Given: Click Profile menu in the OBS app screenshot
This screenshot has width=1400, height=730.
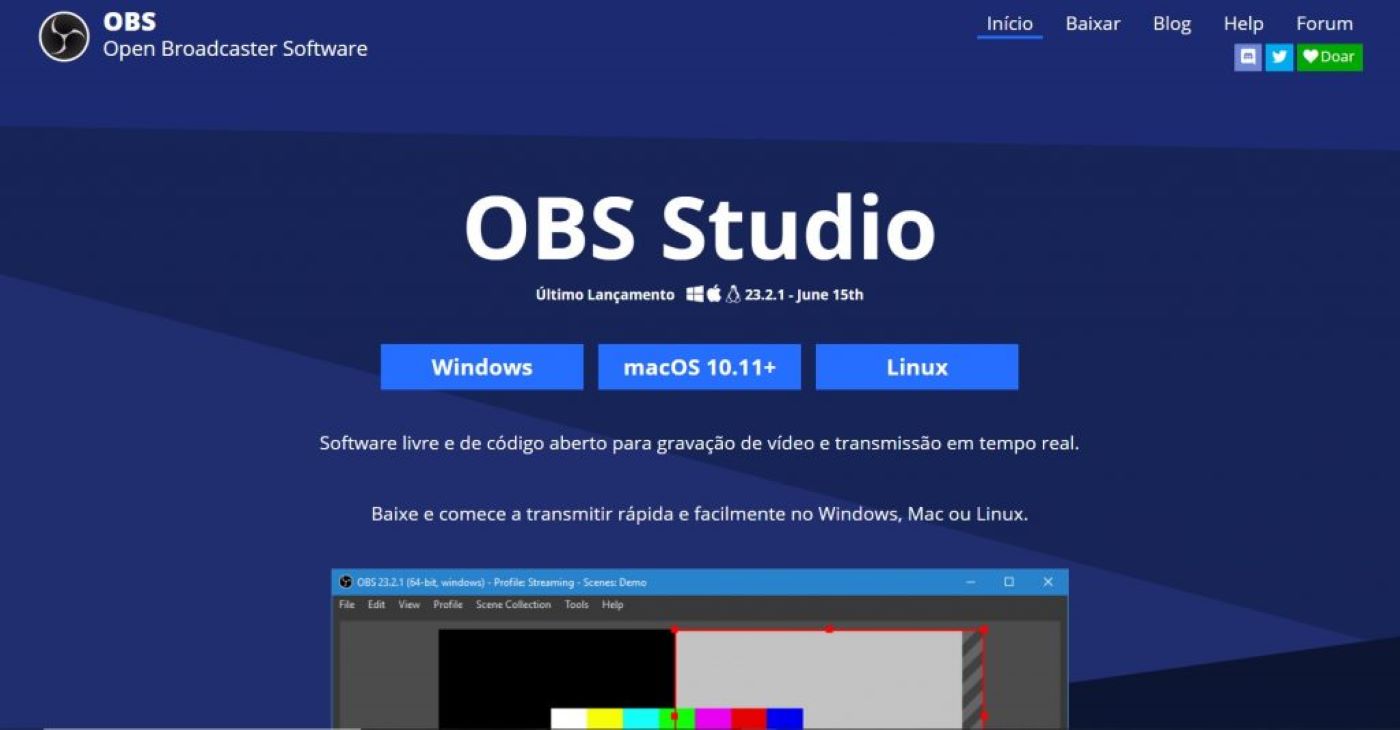Looking at the screenshot, I should click(448, 605).
